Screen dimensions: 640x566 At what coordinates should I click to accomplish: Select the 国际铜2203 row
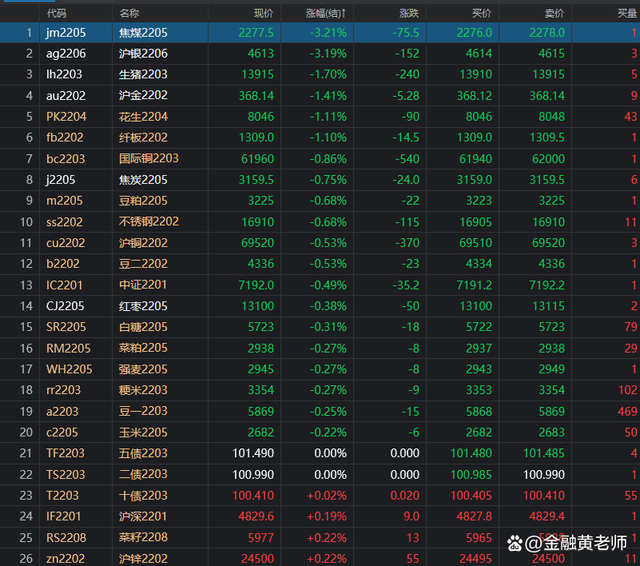(149, 159)
